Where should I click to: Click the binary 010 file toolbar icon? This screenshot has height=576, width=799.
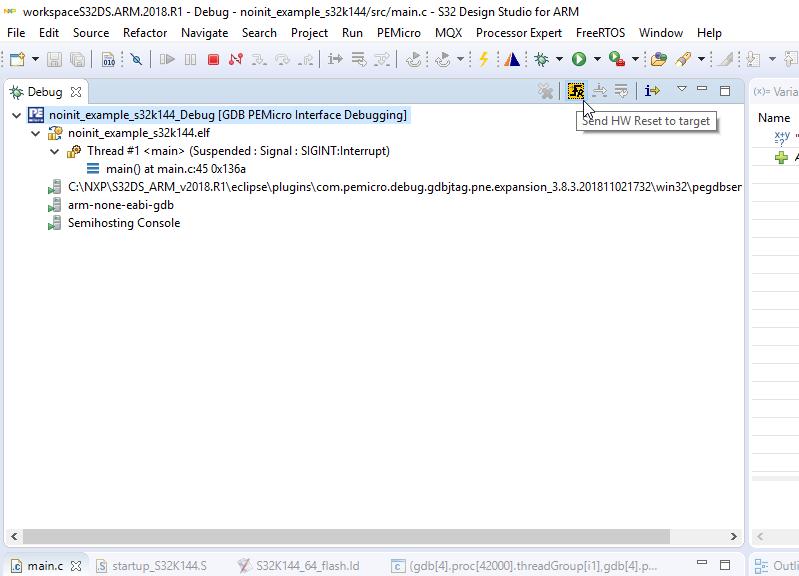click(108, 60)
